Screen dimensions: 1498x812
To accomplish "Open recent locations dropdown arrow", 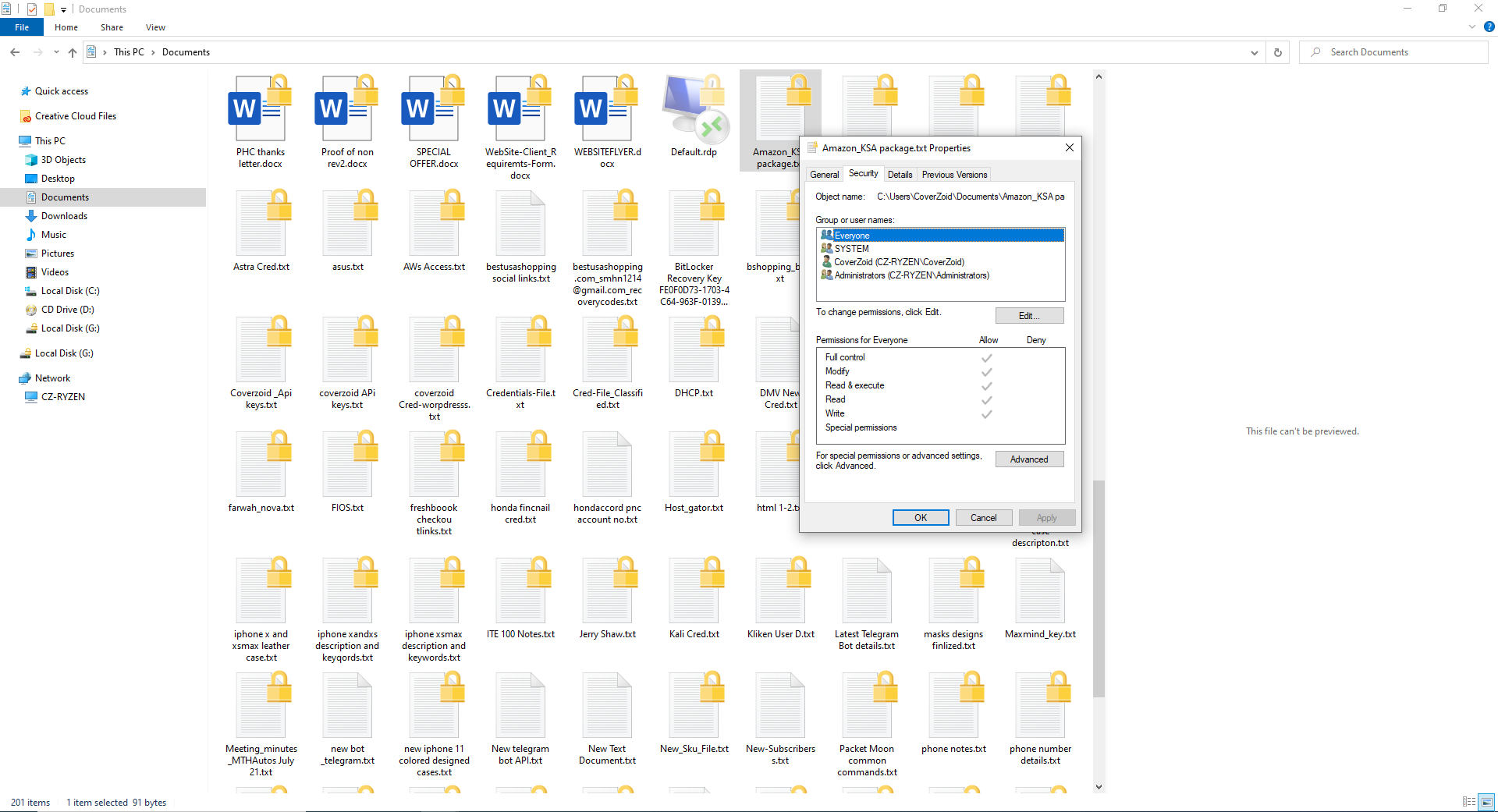I will tap(56, 52).
